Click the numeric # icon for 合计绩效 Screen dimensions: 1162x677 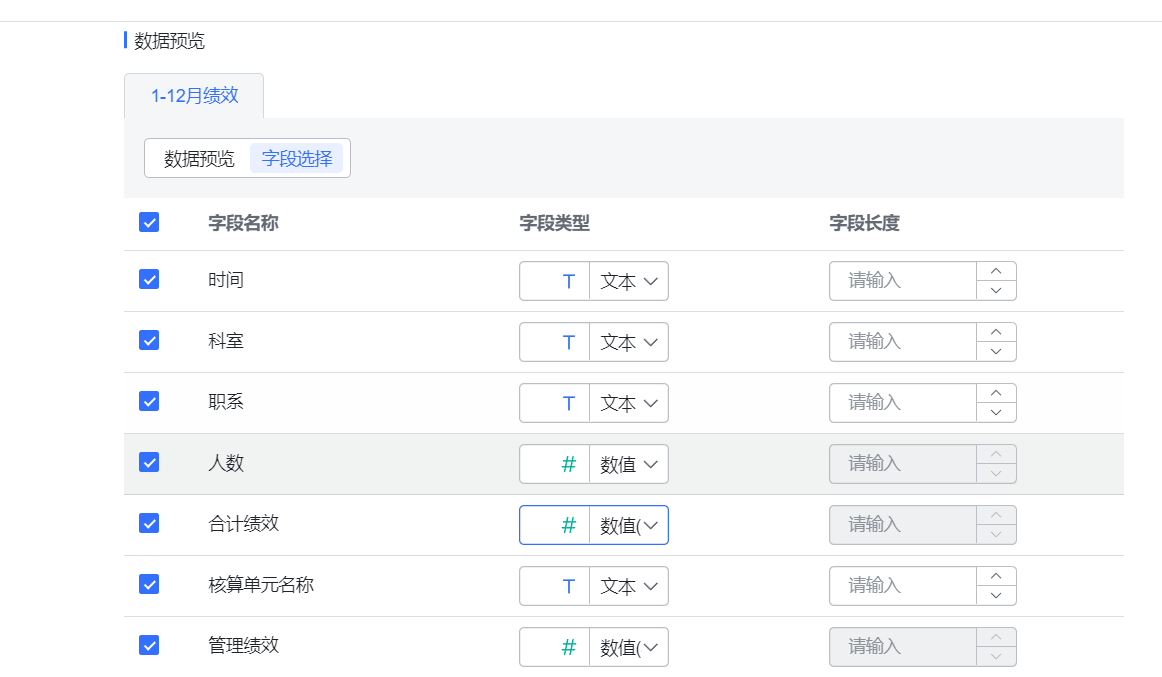tap(568, 525)
